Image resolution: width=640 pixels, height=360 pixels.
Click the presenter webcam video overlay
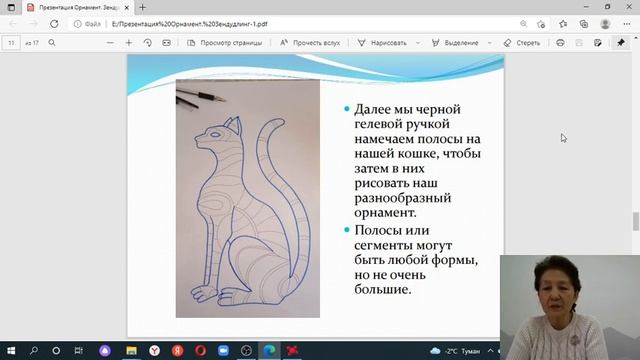[x=570, y=307]
